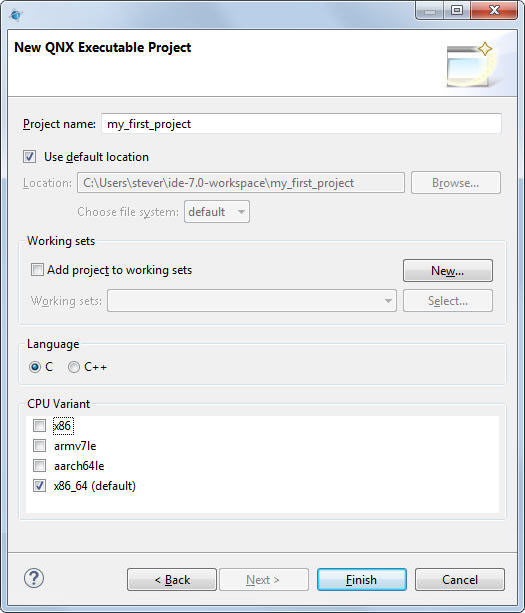This screenshot has height=613, width=525.
Task: Uncheck x86_64 (default) CPU variant
Action: click(x=39, y=486)
